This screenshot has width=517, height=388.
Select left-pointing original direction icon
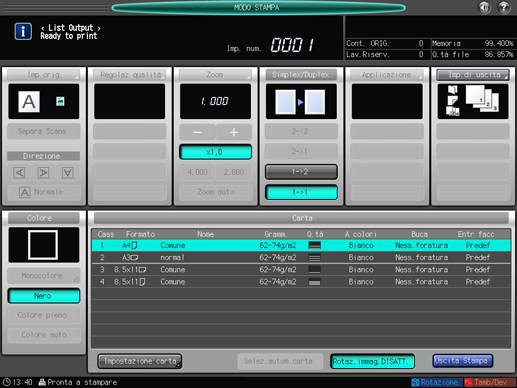tap(19, 173)
